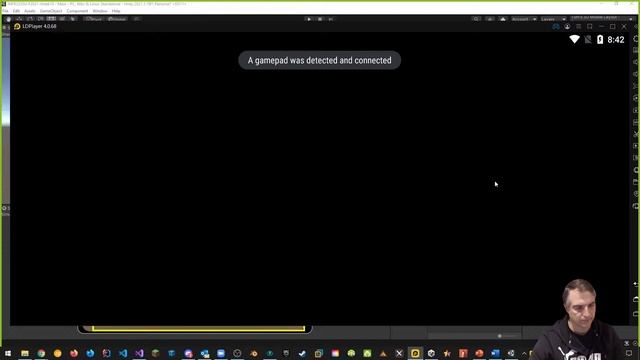Open LDPlayer hamburger menu in title bar

tap(578, 27)
